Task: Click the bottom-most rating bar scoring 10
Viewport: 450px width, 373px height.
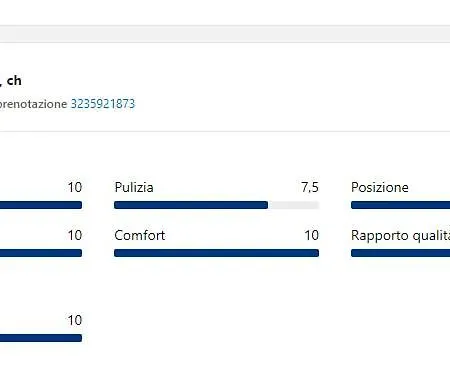Action: pos(41,338)
